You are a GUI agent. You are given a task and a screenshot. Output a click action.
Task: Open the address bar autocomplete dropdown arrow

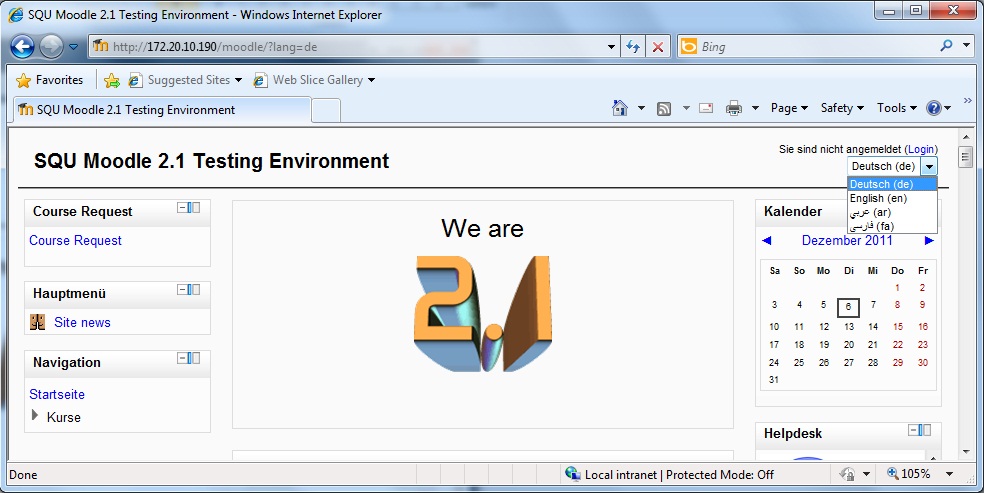[x=611, y=47]
